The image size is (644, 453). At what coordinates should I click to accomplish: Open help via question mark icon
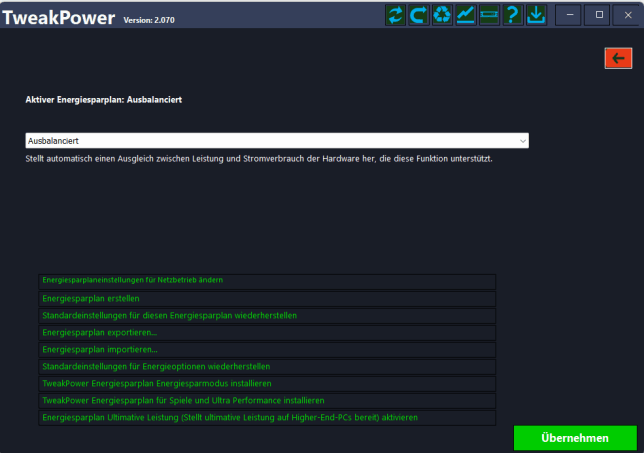(513, 15)
